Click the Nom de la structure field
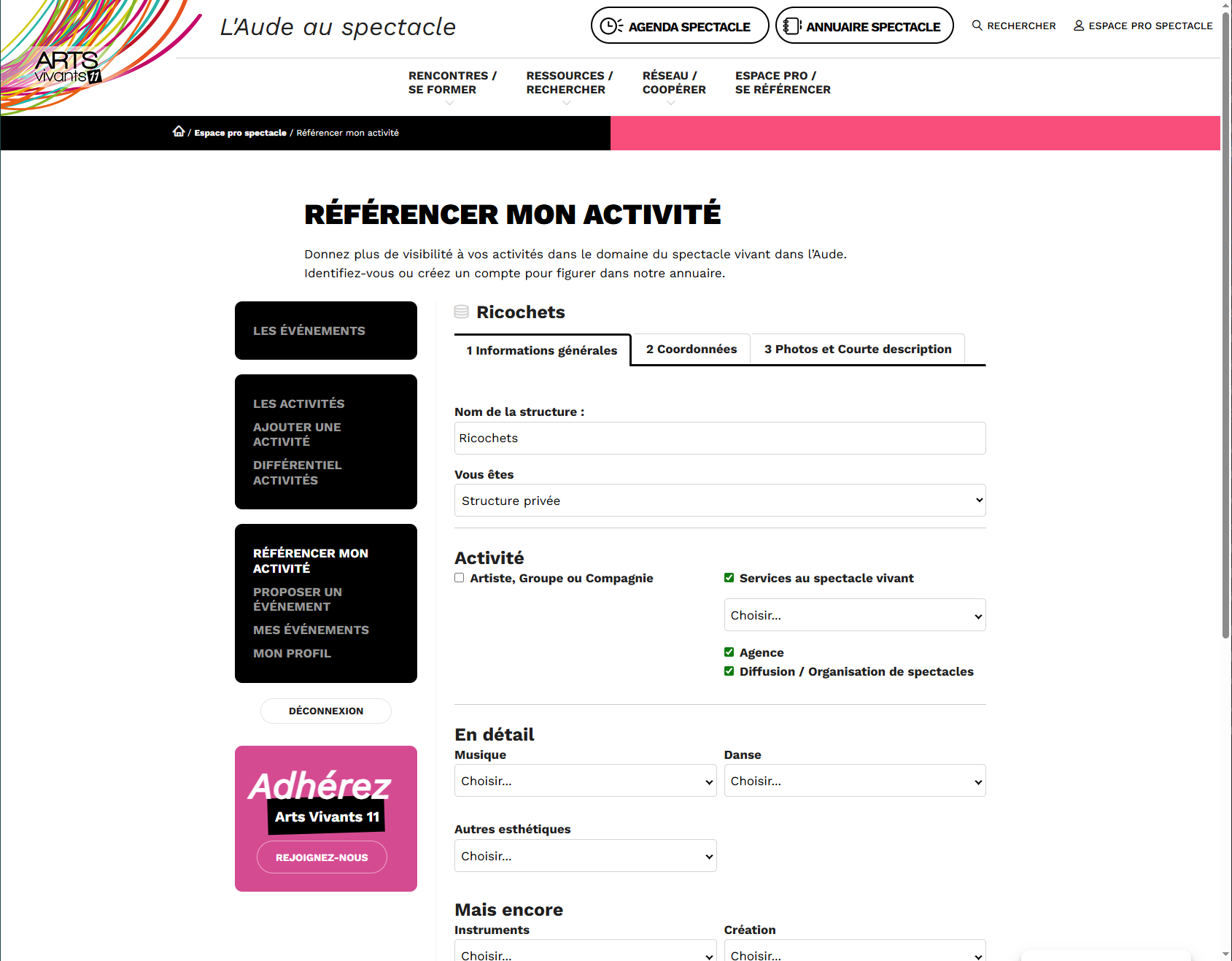 pyautogui.click(x=720, y=438)
